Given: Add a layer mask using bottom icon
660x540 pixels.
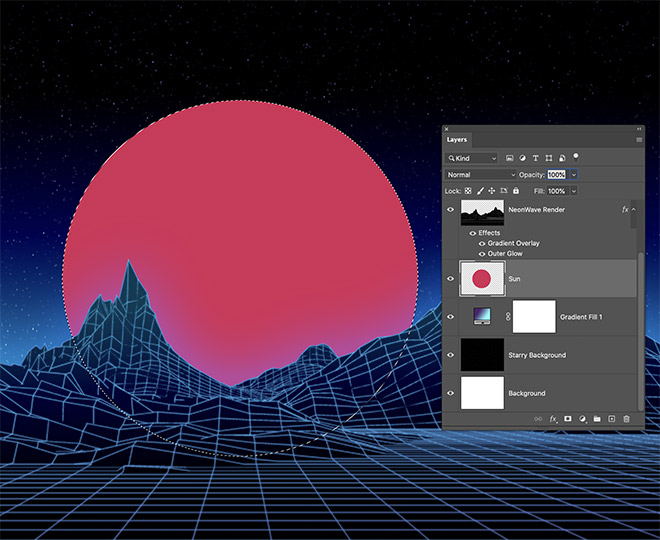Looking at the screenshot, I should (567, 419).
